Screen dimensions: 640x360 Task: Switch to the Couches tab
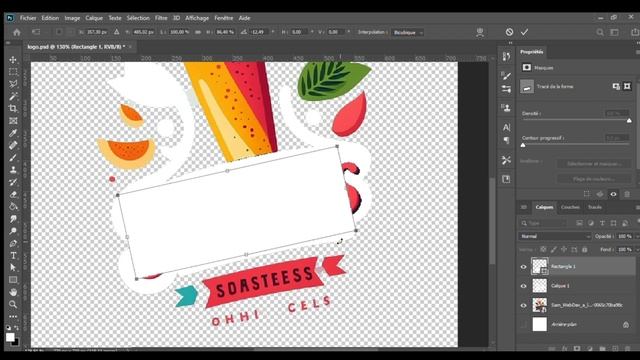pos(570,207)
